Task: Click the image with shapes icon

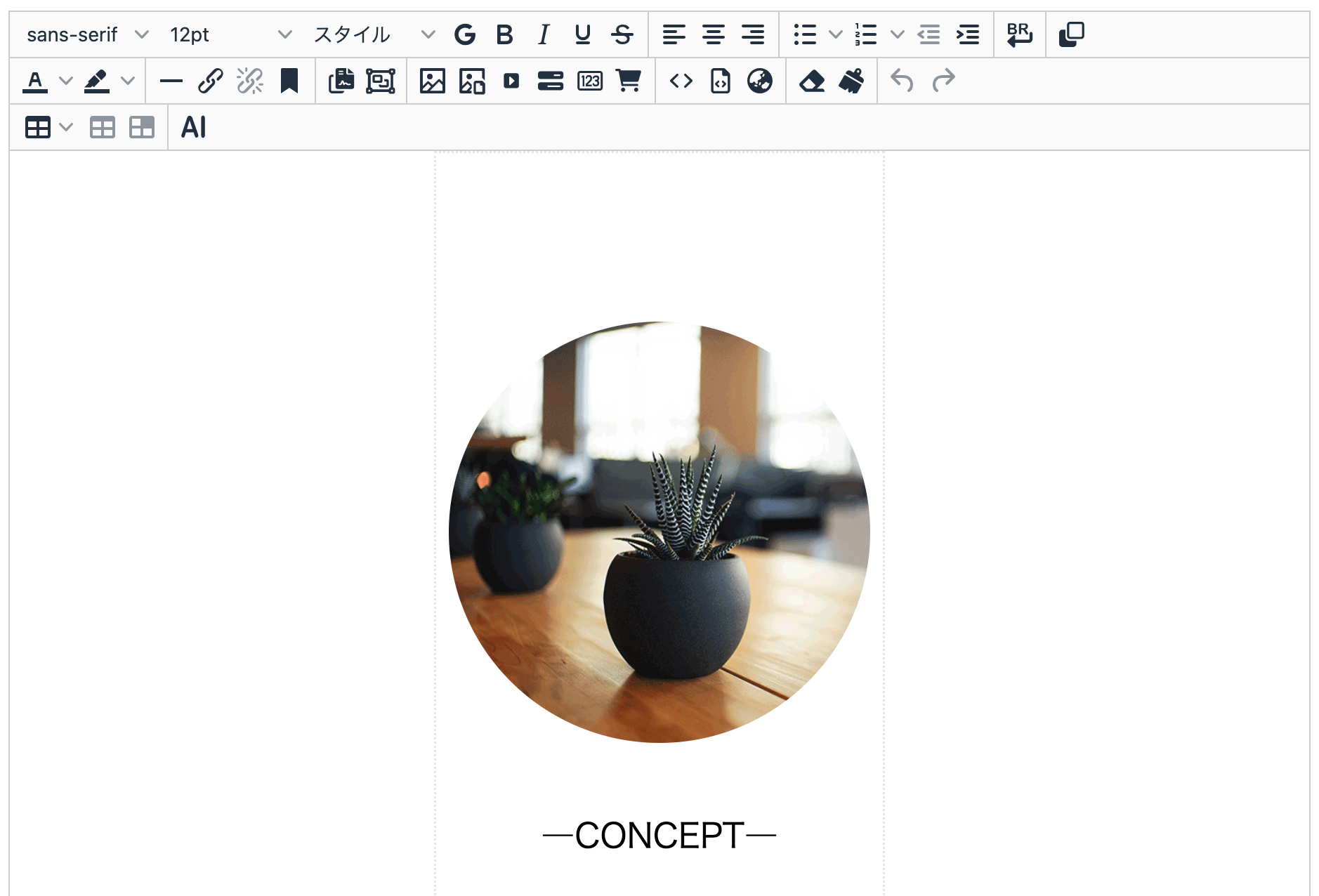Action: click(x=472, y=81)
